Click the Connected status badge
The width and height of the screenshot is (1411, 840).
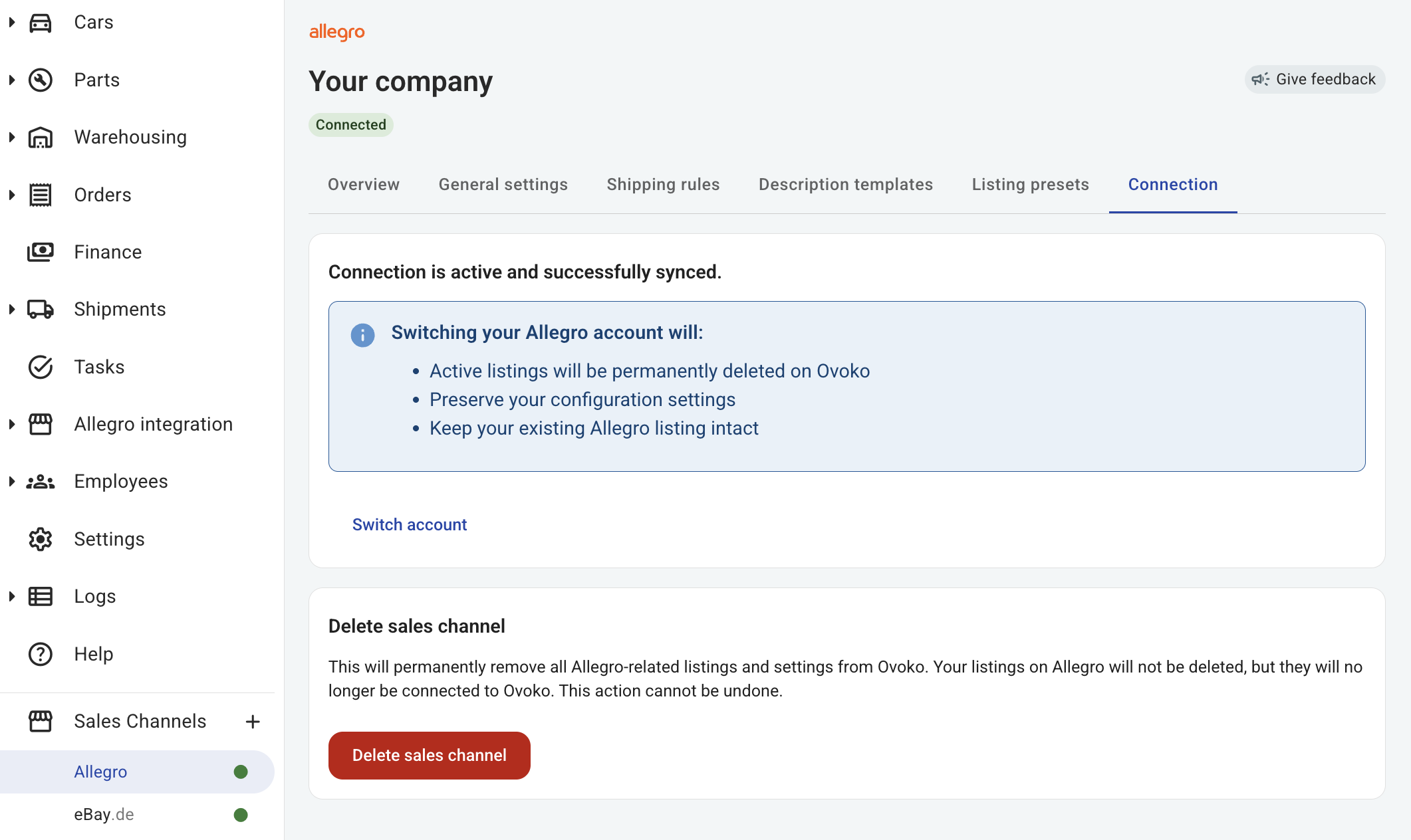tap(351, 125)
